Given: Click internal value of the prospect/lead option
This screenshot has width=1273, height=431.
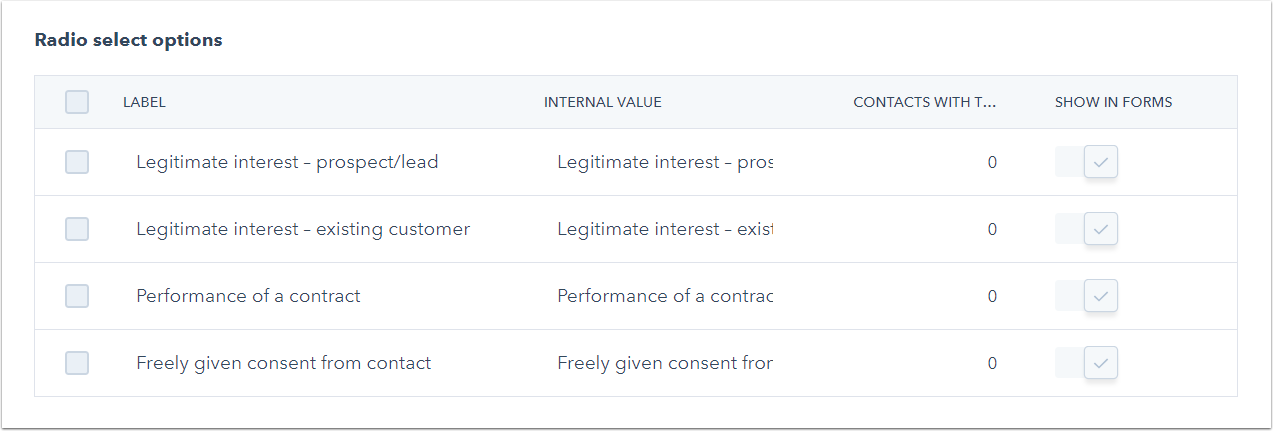Looking at the screenshot, I should 665,162.
